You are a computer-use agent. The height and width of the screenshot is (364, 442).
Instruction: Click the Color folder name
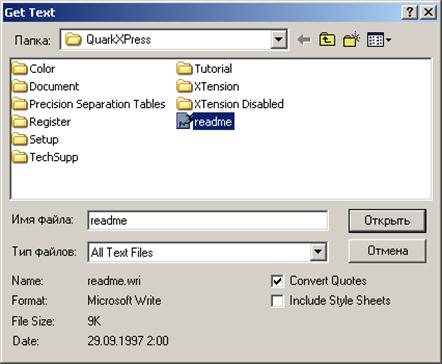[x=42, y=69]
